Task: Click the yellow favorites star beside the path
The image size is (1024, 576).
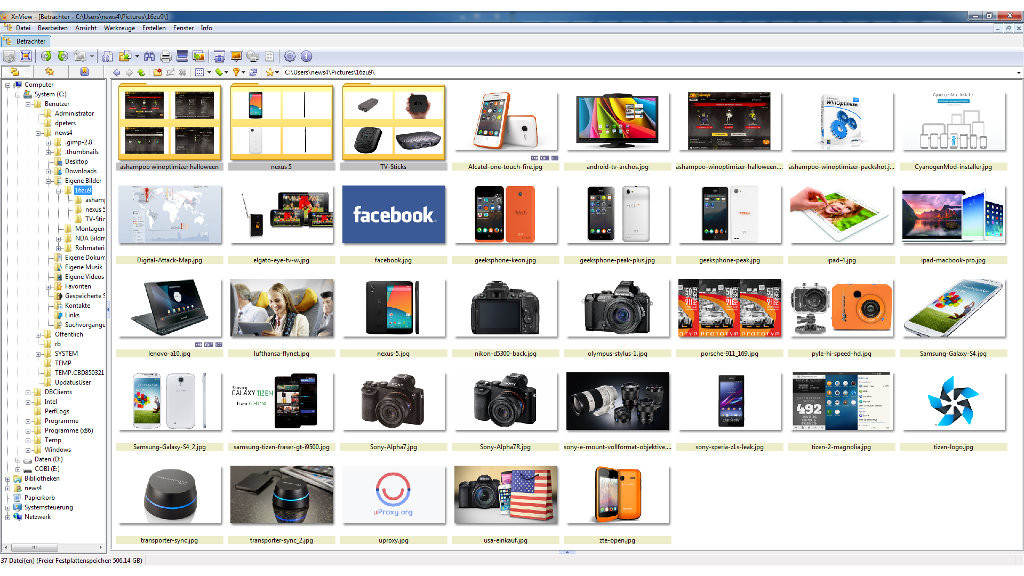Action: point(269,72)
